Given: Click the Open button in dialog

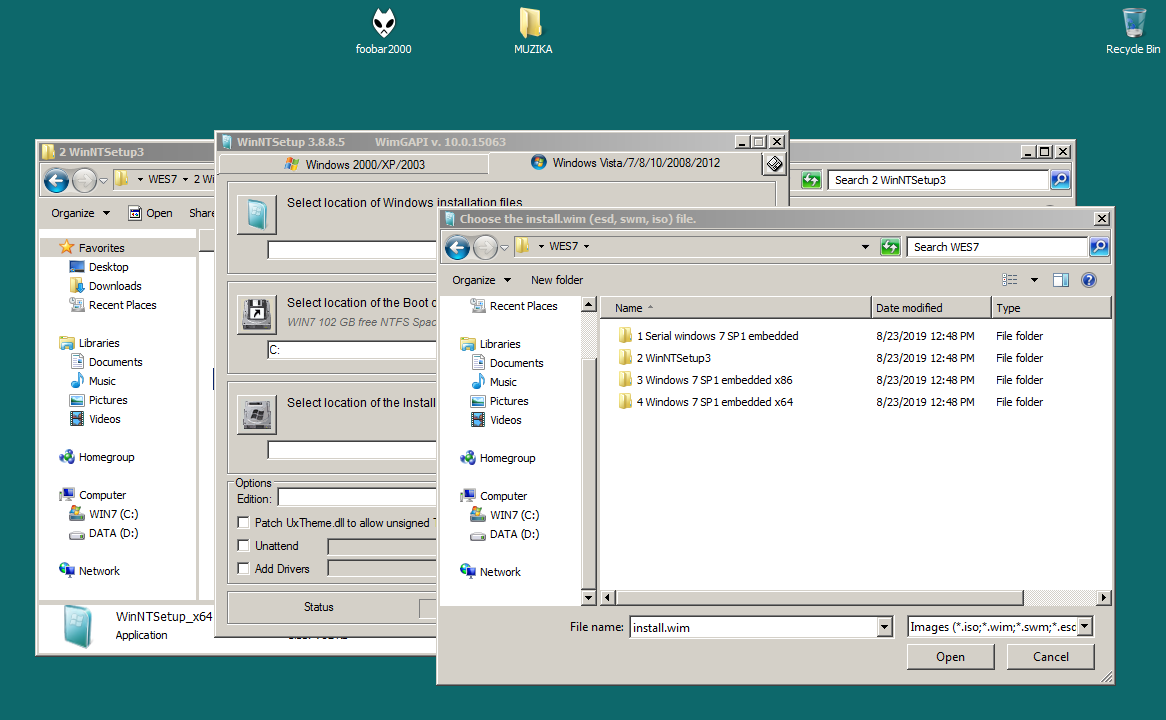Looking at the screenshot, I should tap(950, 657).
